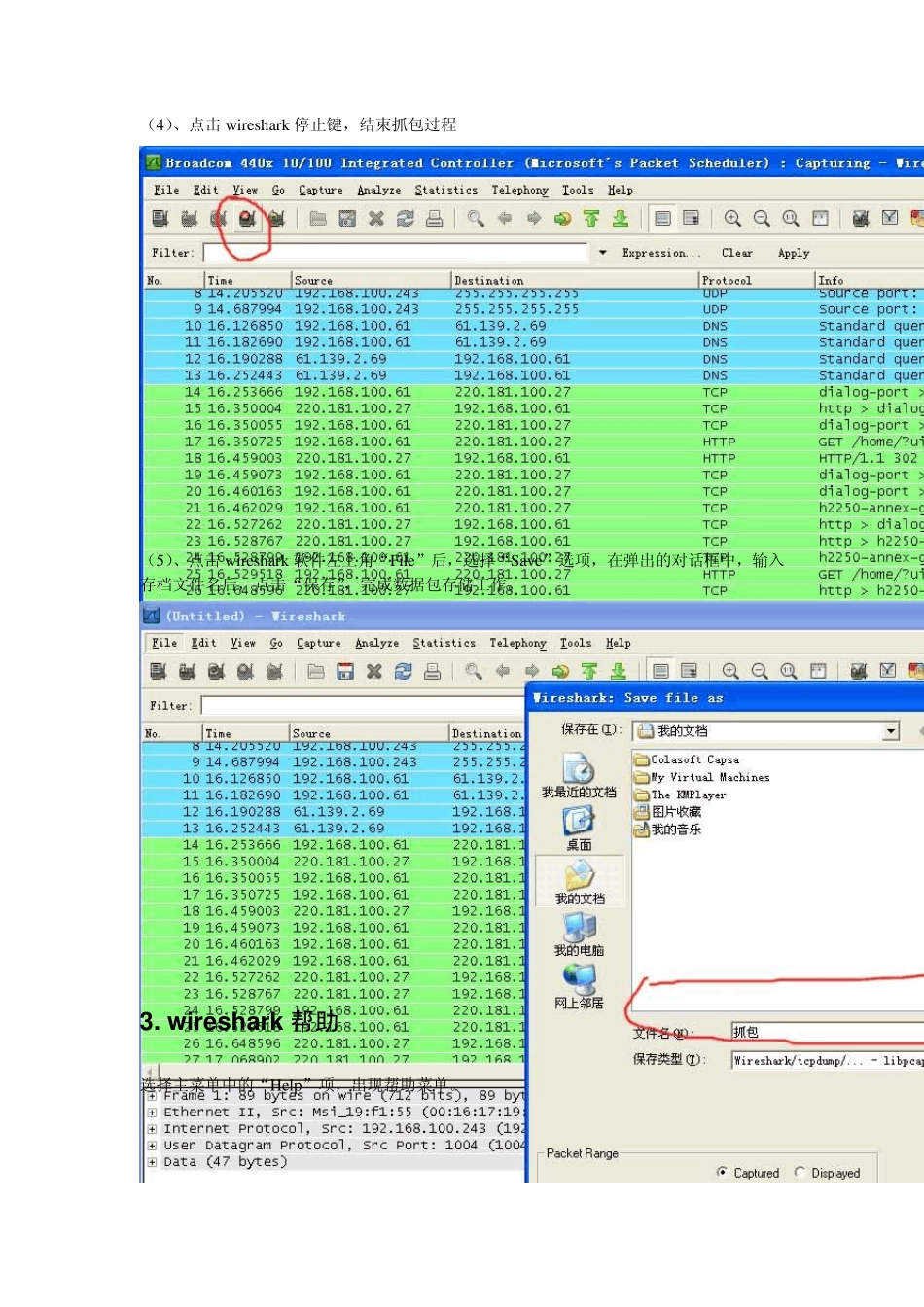Expand Data (47 bytes) tree node

[x=152, y=1162]
